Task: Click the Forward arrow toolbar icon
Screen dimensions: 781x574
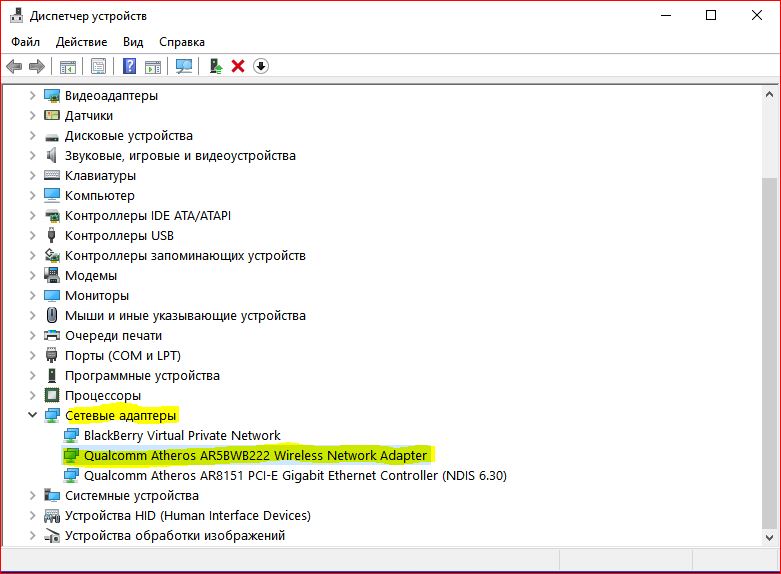Action: (x=37, y=66)
